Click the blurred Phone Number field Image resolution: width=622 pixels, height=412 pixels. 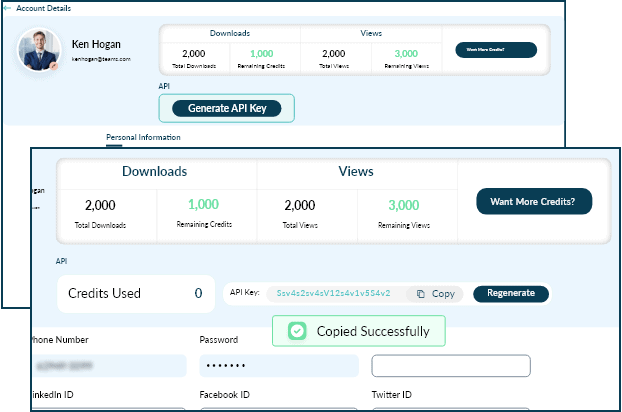tap(109, 366)
